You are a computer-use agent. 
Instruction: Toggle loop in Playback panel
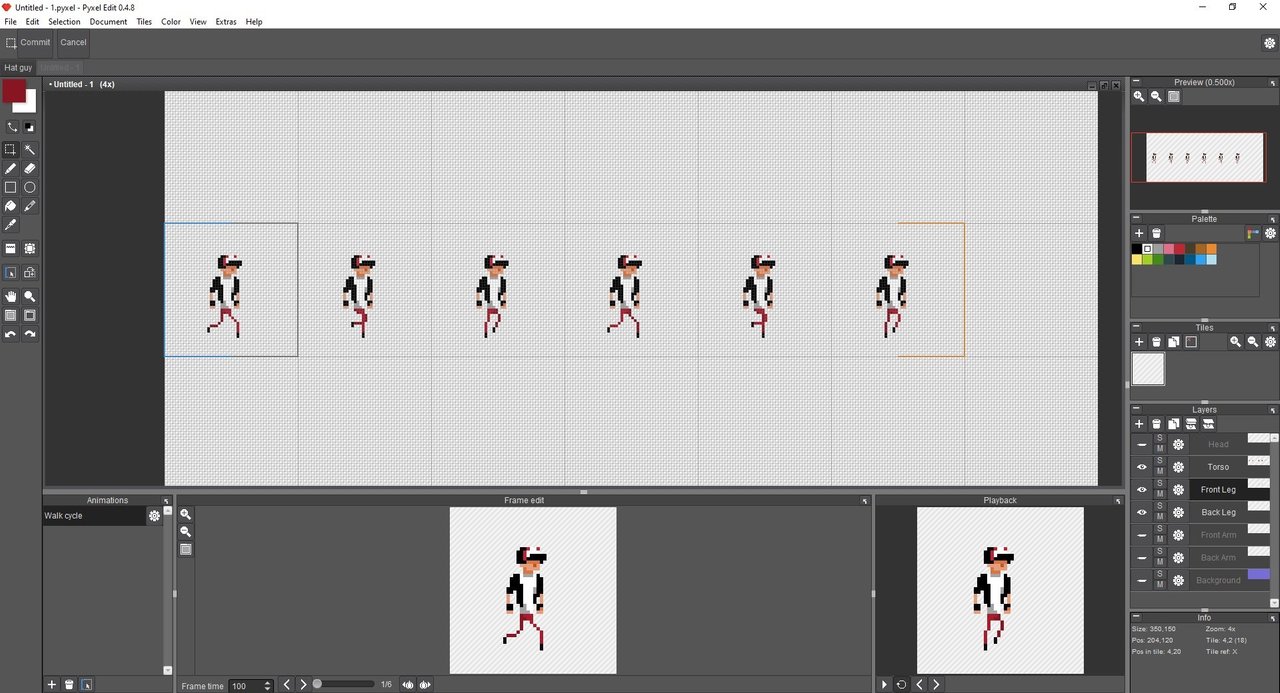901,685
